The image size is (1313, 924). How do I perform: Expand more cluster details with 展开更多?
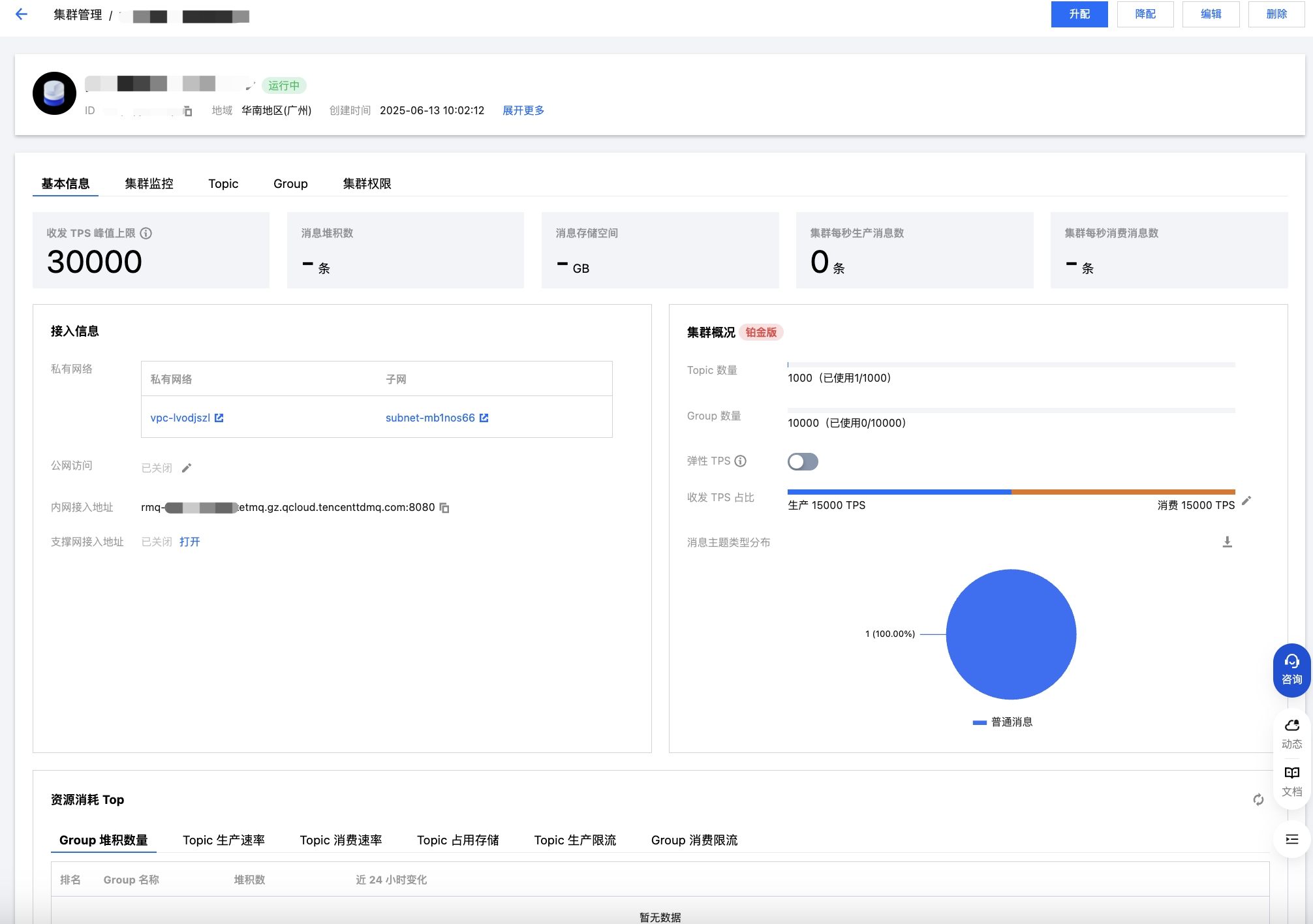[523, 111]
